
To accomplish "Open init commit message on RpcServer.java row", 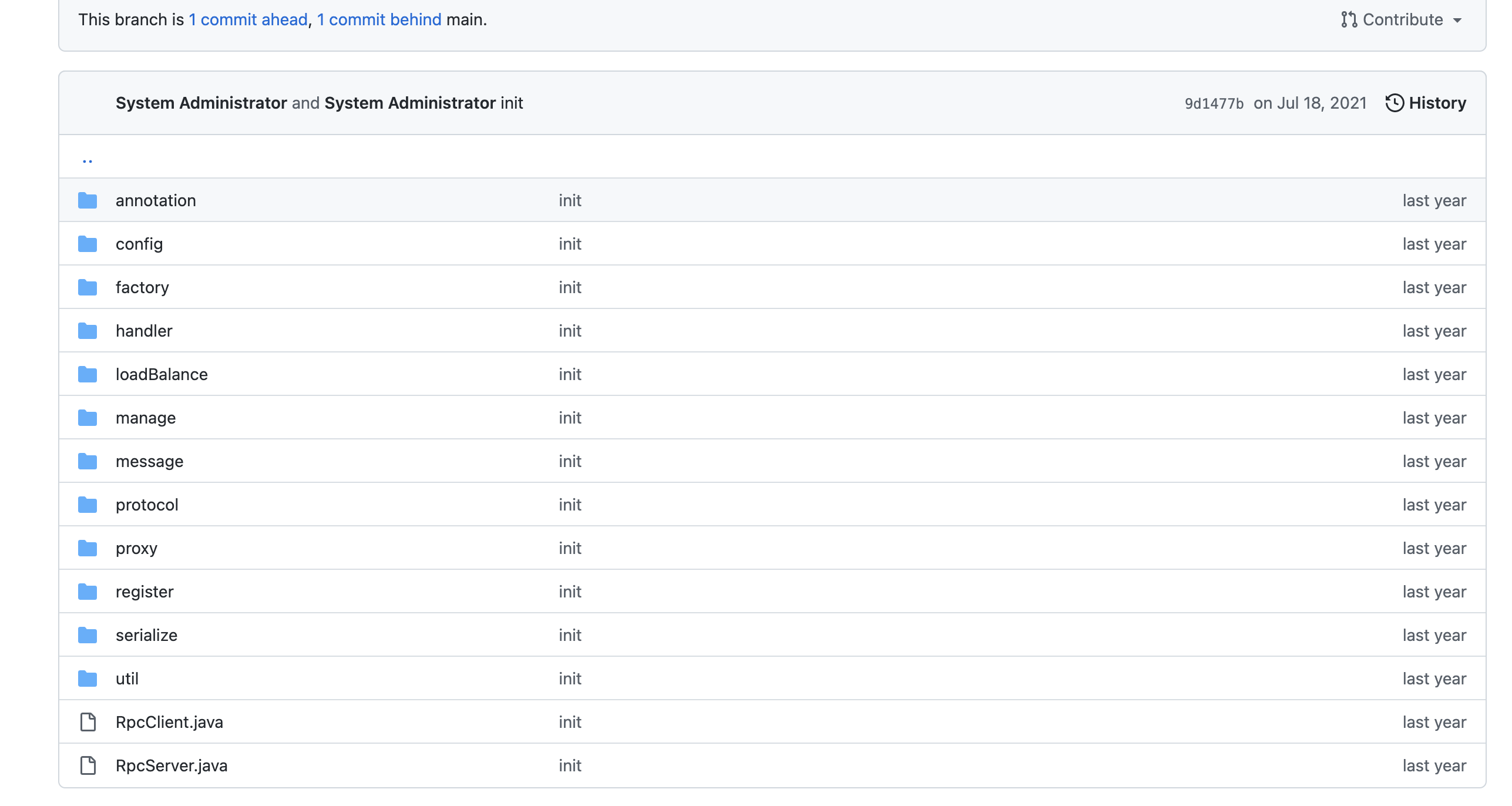I will (570, 765).
